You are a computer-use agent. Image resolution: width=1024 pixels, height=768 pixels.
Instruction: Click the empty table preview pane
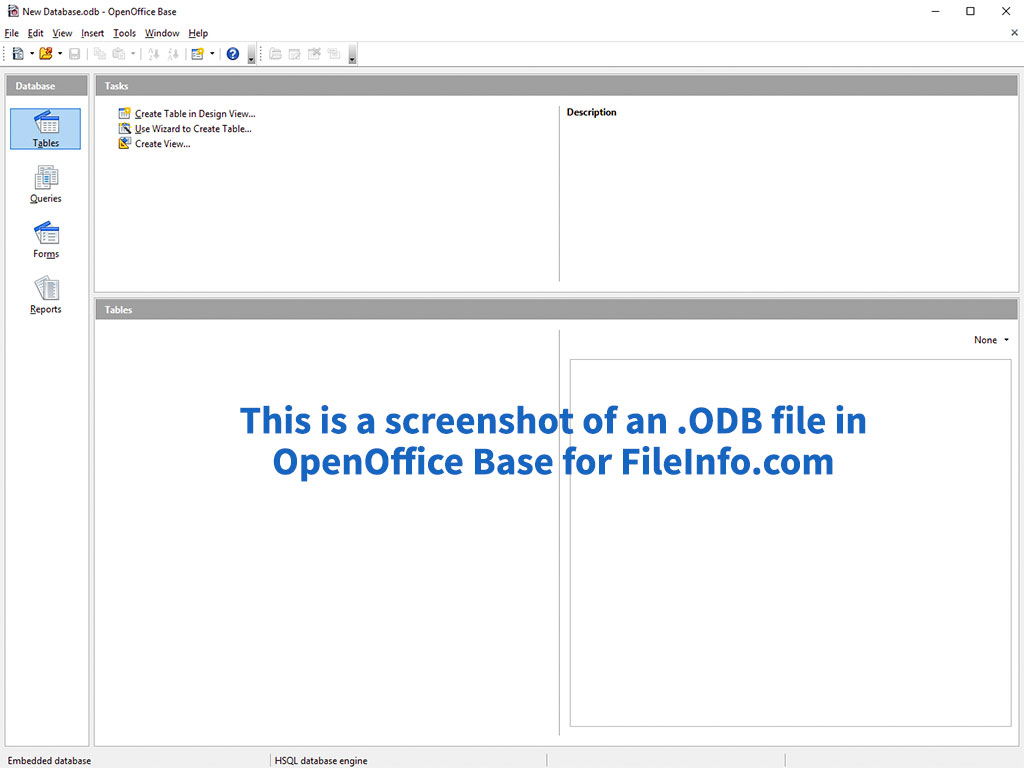click(x=790, y=542)
